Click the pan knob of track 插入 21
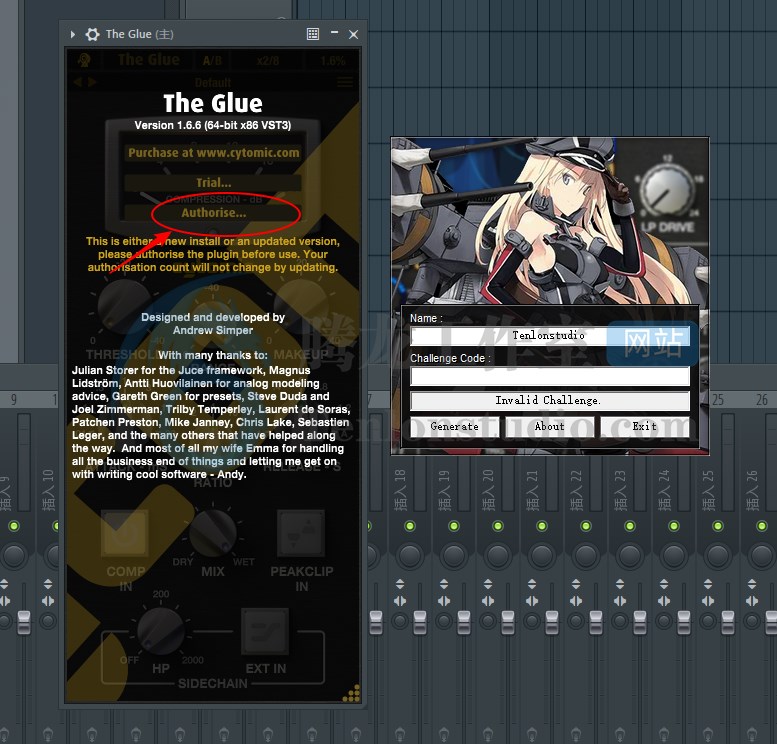 (x=542, y=556)
